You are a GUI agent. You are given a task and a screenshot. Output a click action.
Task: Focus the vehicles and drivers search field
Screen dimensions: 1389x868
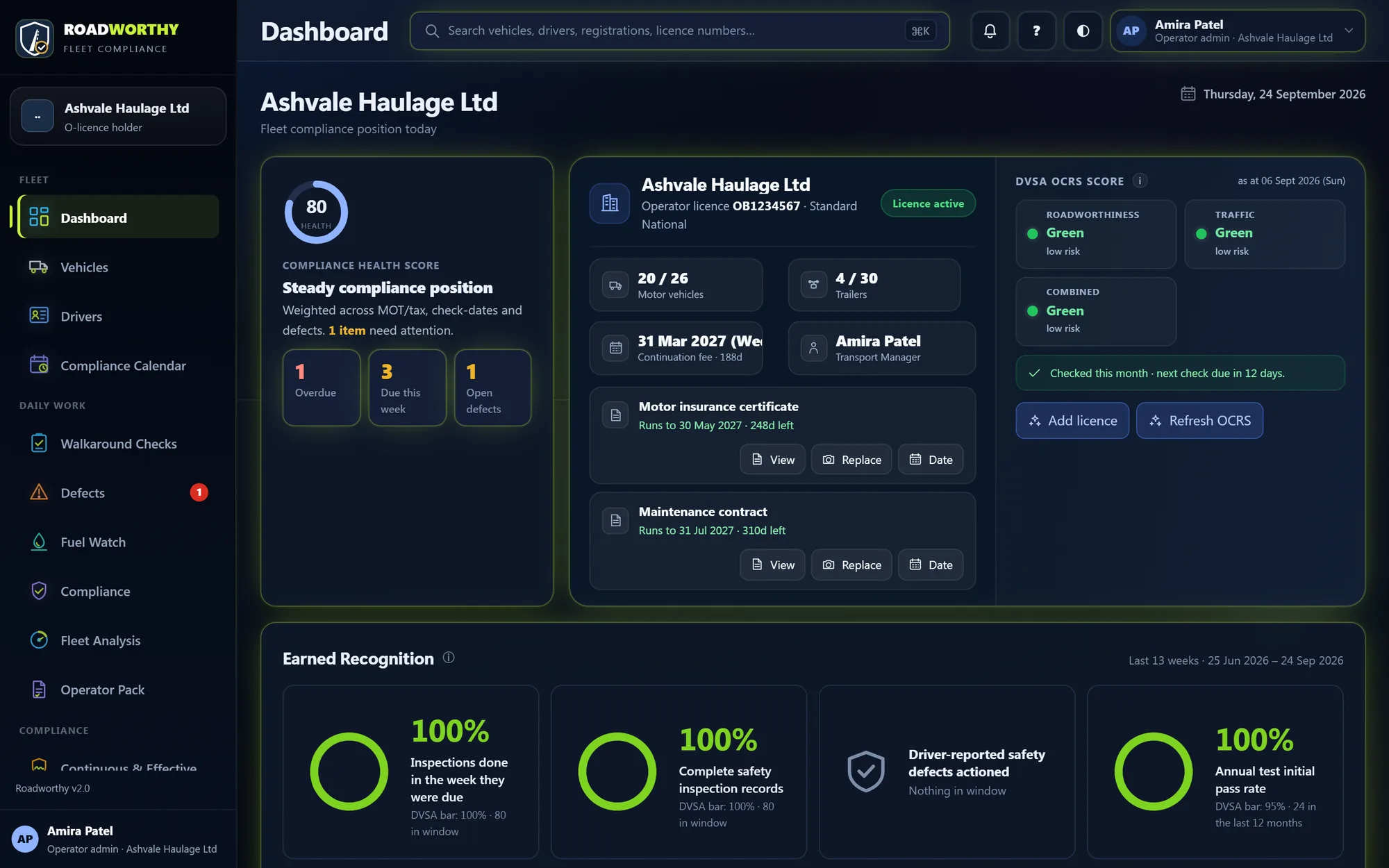679,31
